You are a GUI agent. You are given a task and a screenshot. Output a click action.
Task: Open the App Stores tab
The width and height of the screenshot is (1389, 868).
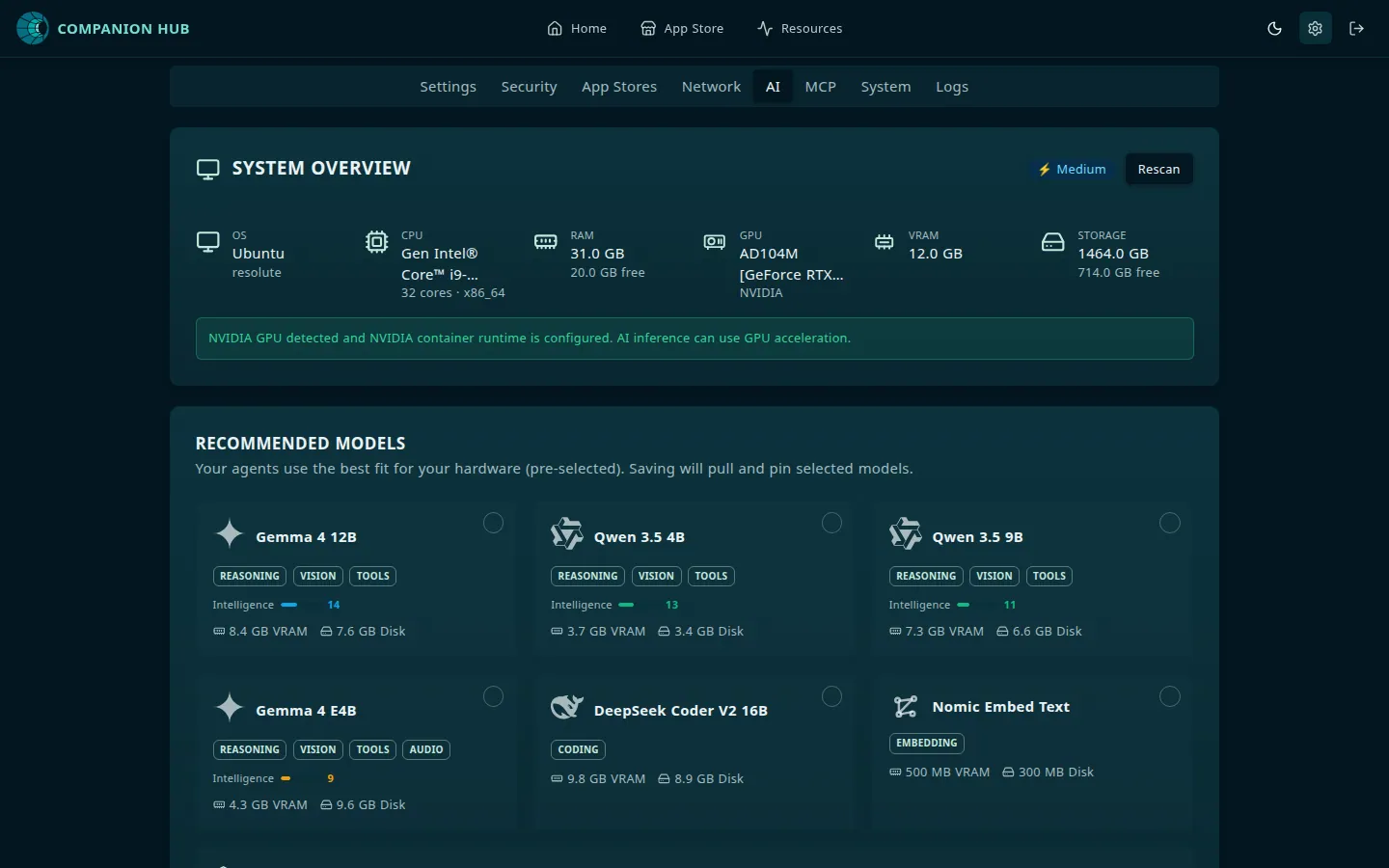tap(619, 87)
